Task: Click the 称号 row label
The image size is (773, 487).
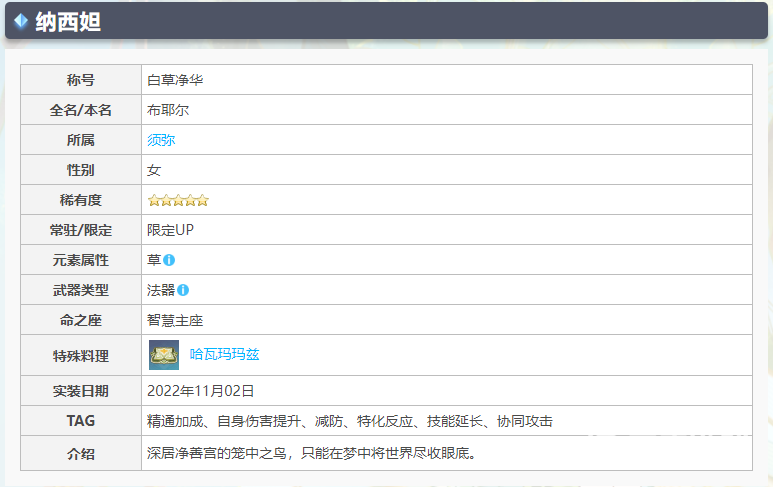Action: coord(81,80)
